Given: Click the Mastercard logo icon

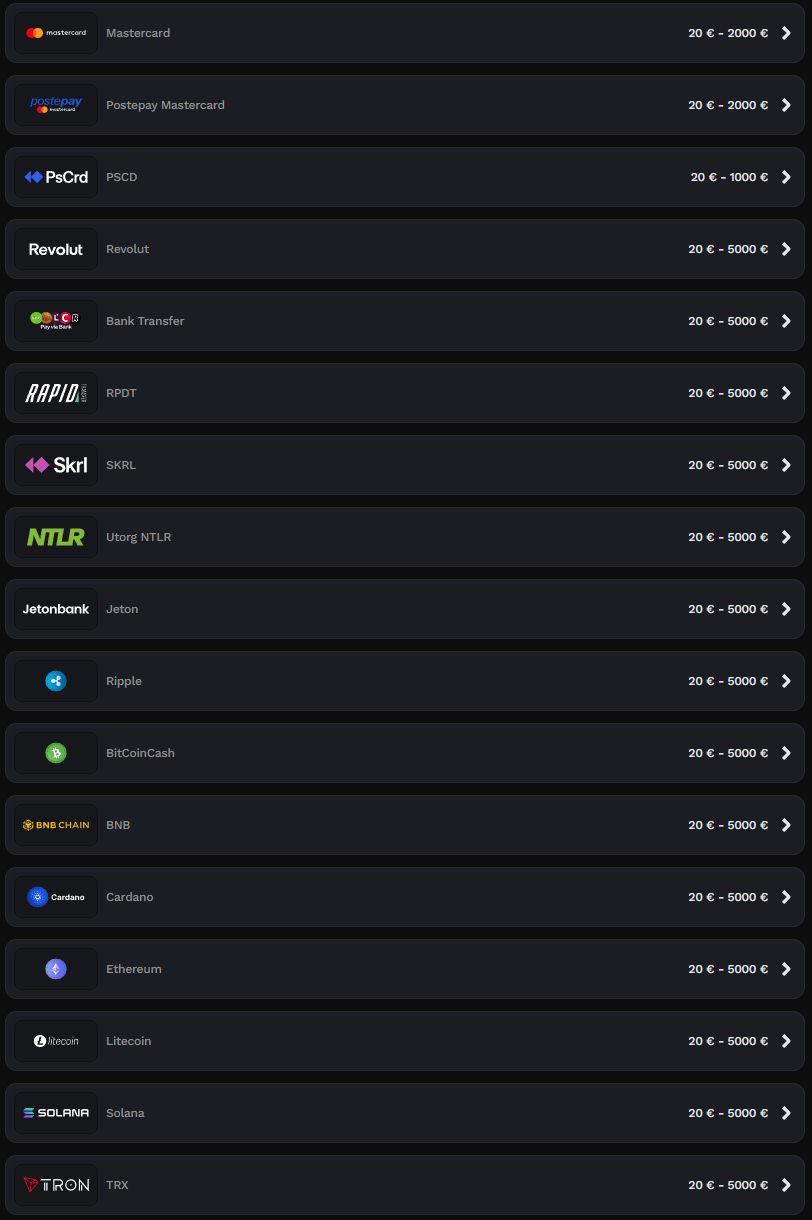Looking at the screenshot, I should [x=56, y=33].
